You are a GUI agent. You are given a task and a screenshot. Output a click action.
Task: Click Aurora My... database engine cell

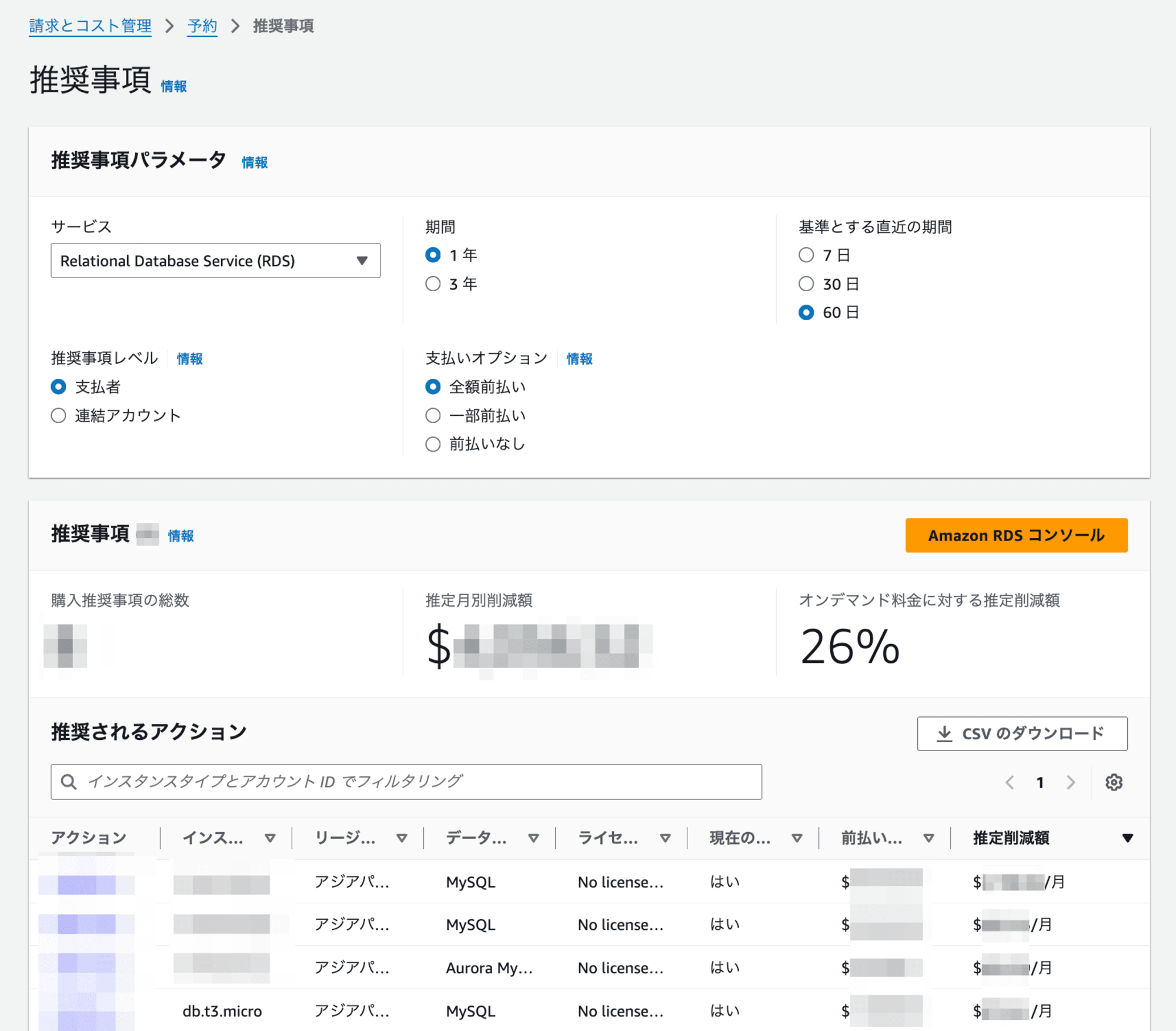click(x=489, y=968)
